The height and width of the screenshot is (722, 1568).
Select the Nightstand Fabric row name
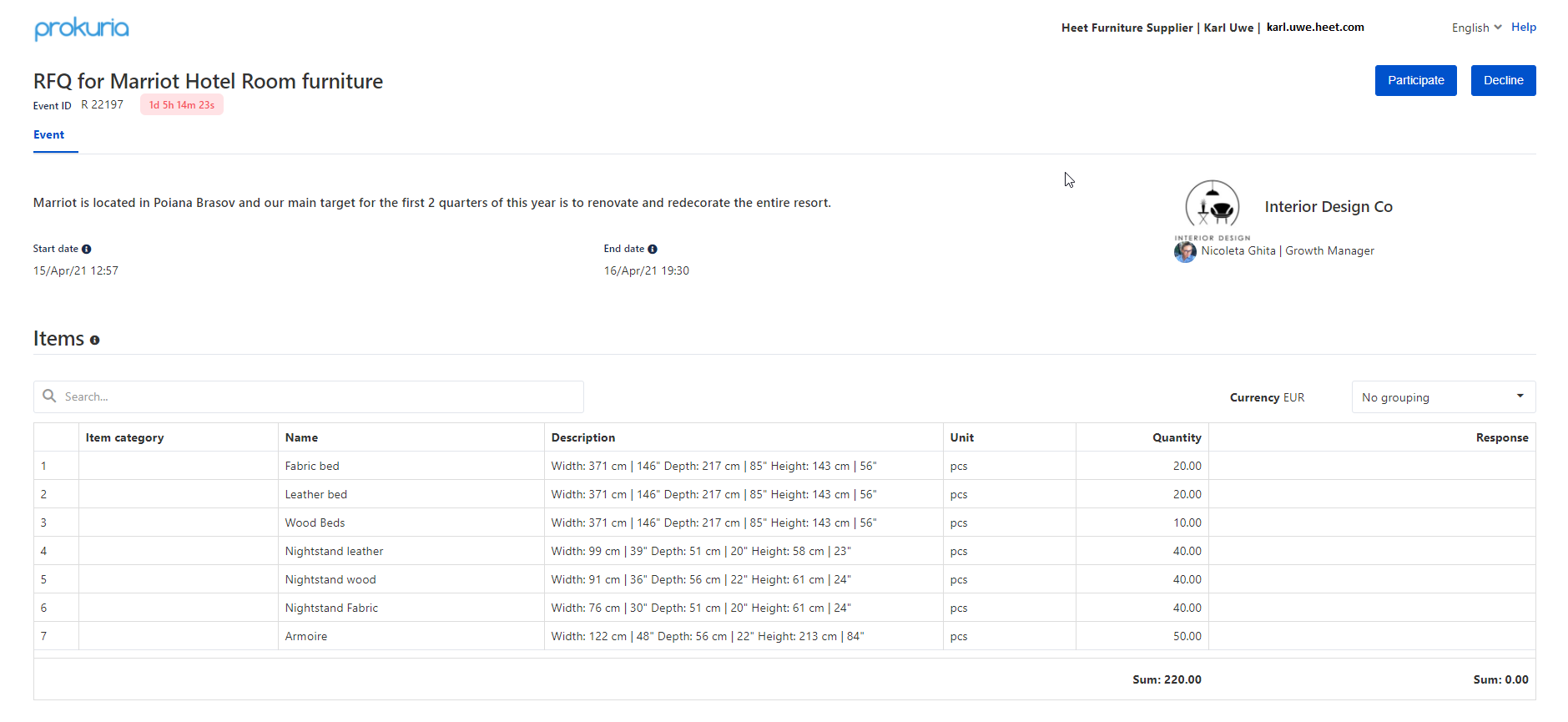tap(331, 608)
